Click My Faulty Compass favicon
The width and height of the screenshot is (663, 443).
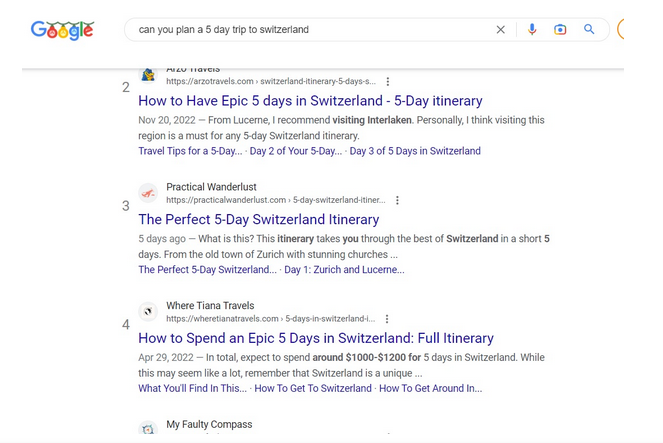(148, 429)
